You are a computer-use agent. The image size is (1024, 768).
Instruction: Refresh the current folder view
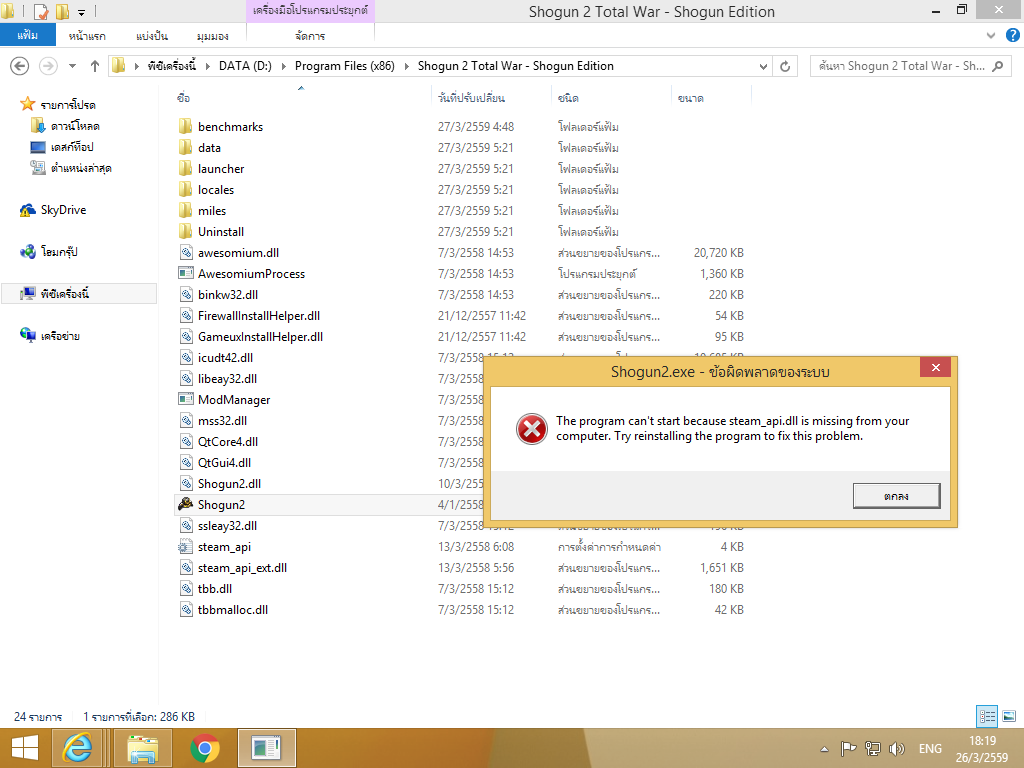click(x=786, y=66)
